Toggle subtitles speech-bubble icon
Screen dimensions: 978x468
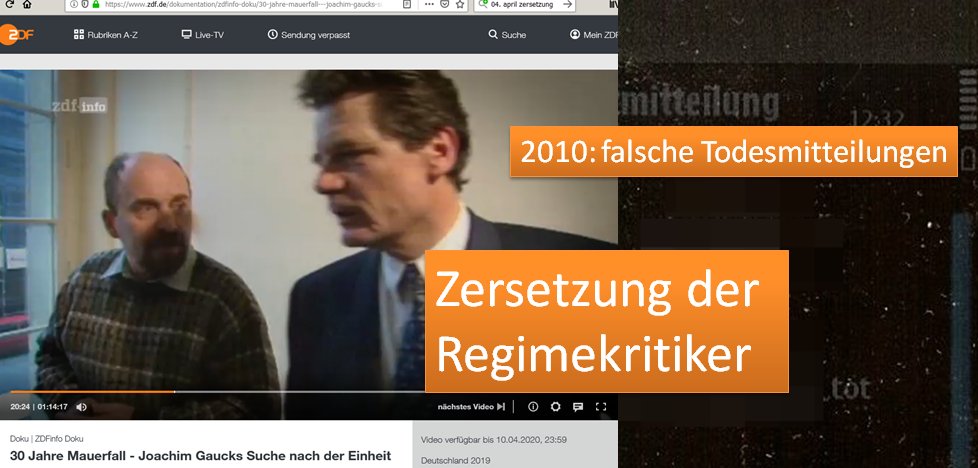pos(578,407)
